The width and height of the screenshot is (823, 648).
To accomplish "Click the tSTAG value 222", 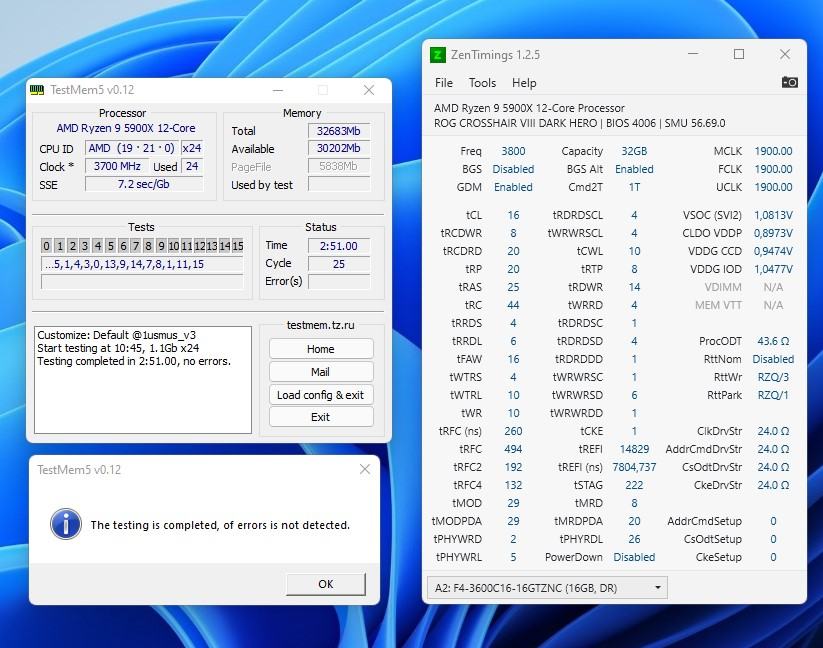I will click(x=634, y=485).
